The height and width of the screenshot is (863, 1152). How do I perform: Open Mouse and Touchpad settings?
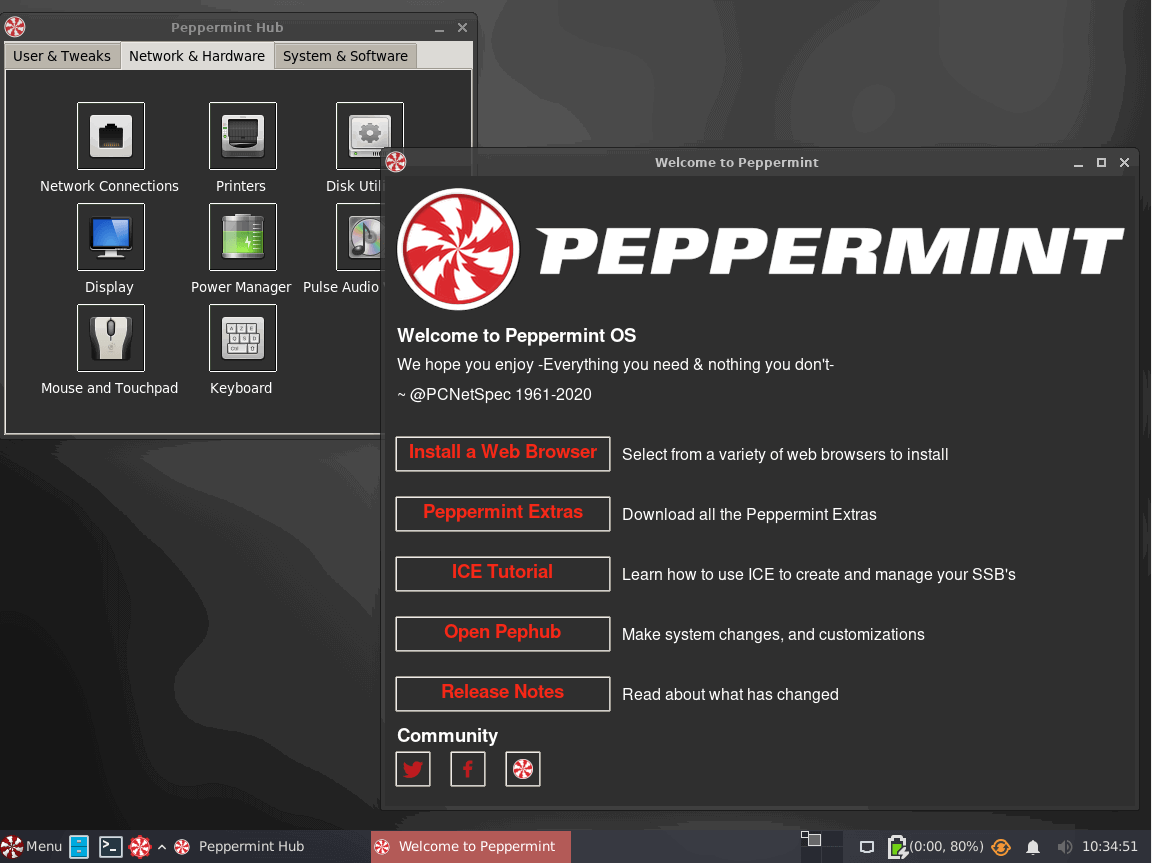(x=110, y=338)
